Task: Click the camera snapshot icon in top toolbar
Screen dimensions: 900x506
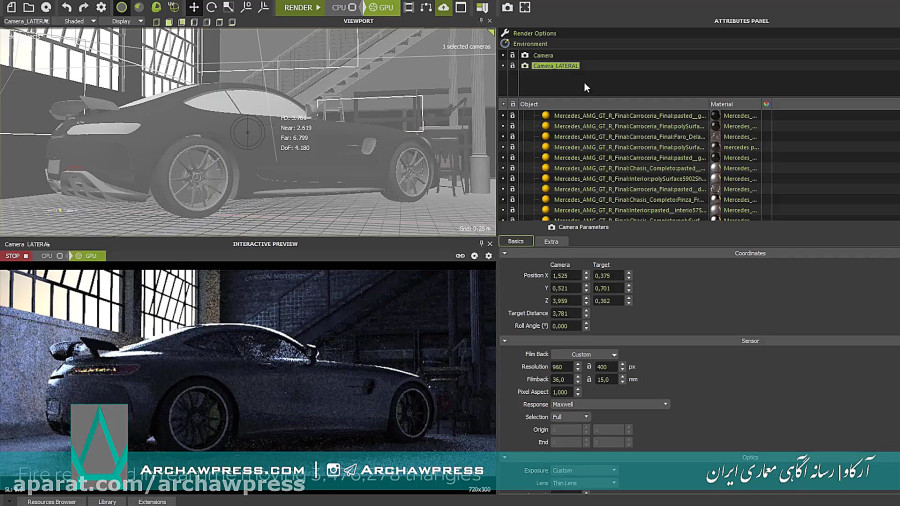Action: coord(507,7)
